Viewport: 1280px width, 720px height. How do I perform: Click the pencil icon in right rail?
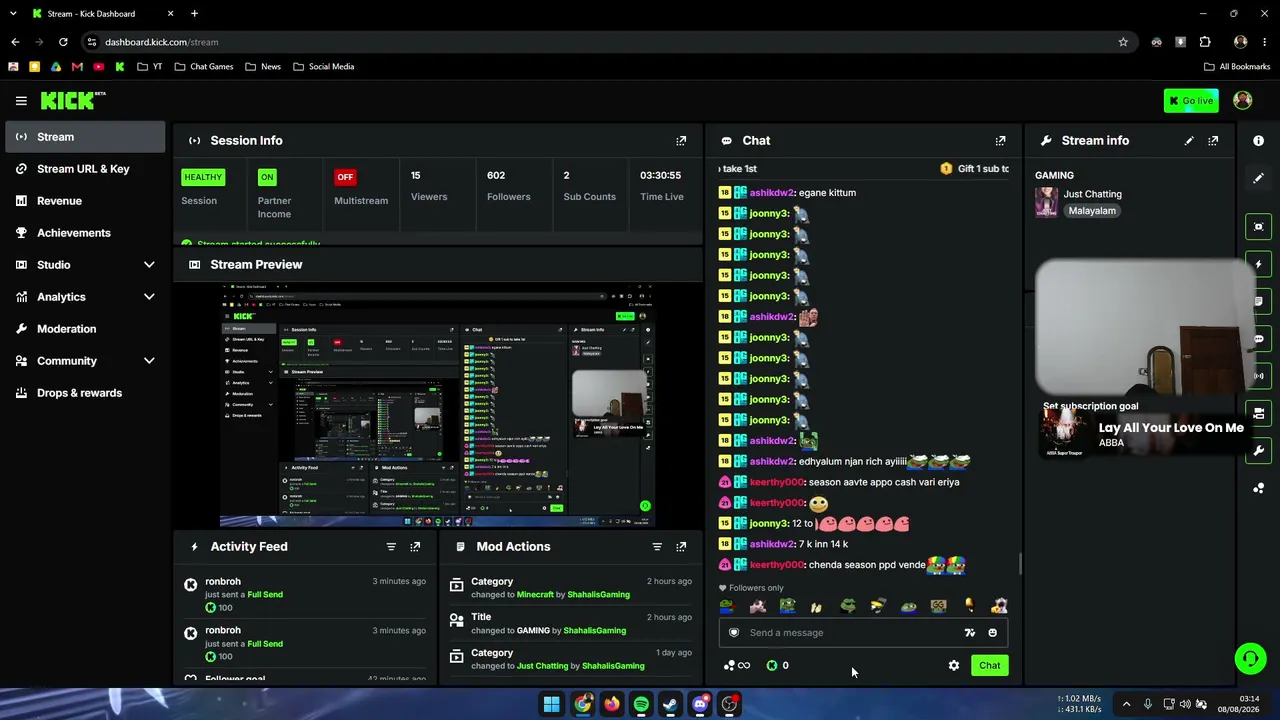[x=1258, y=178]
